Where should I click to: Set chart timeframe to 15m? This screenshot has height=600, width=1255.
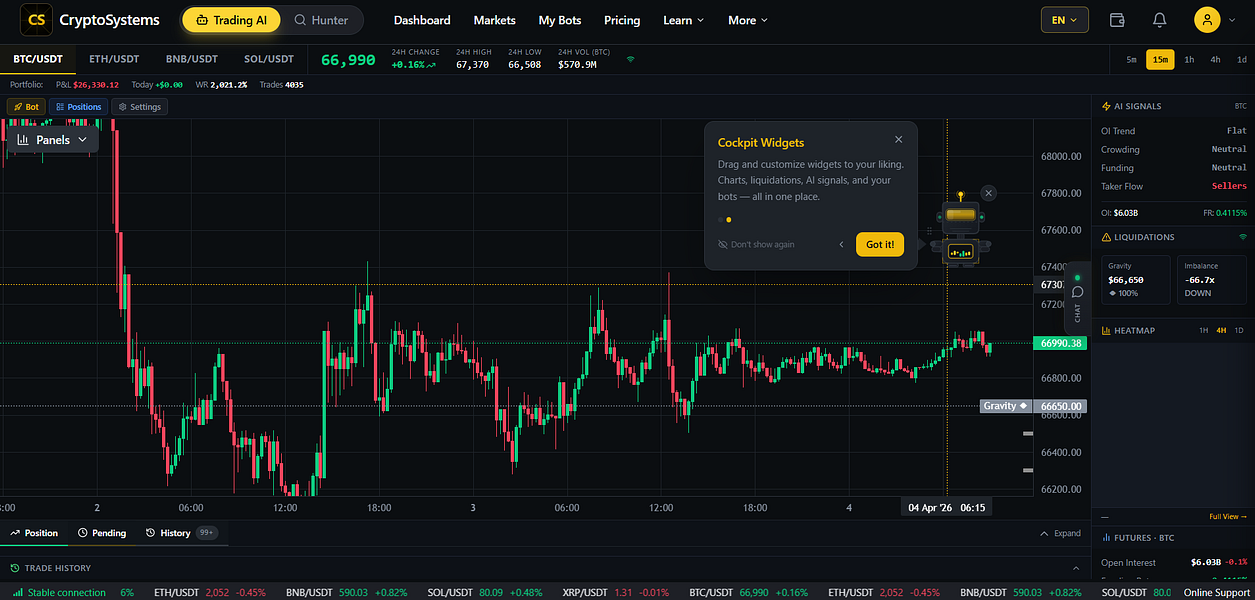pos(1160,59)
